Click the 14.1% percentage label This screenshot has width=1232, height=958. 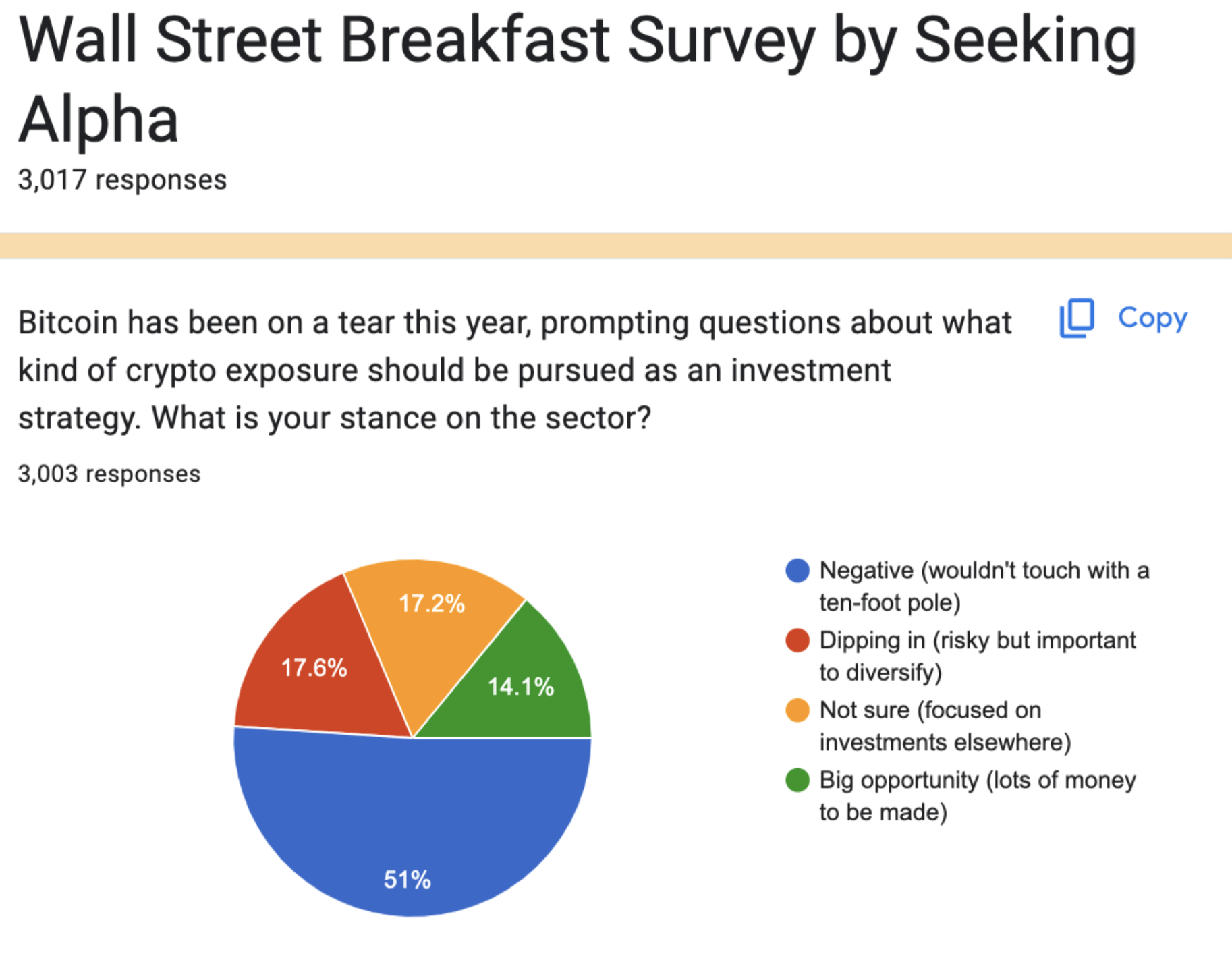click(x=521, y=687)
